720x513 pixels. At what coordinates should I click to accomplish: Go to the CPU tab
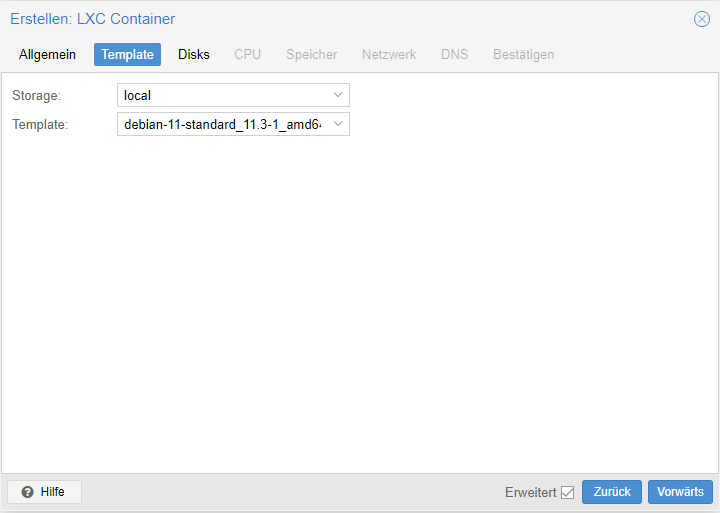(x=248, y=54)
